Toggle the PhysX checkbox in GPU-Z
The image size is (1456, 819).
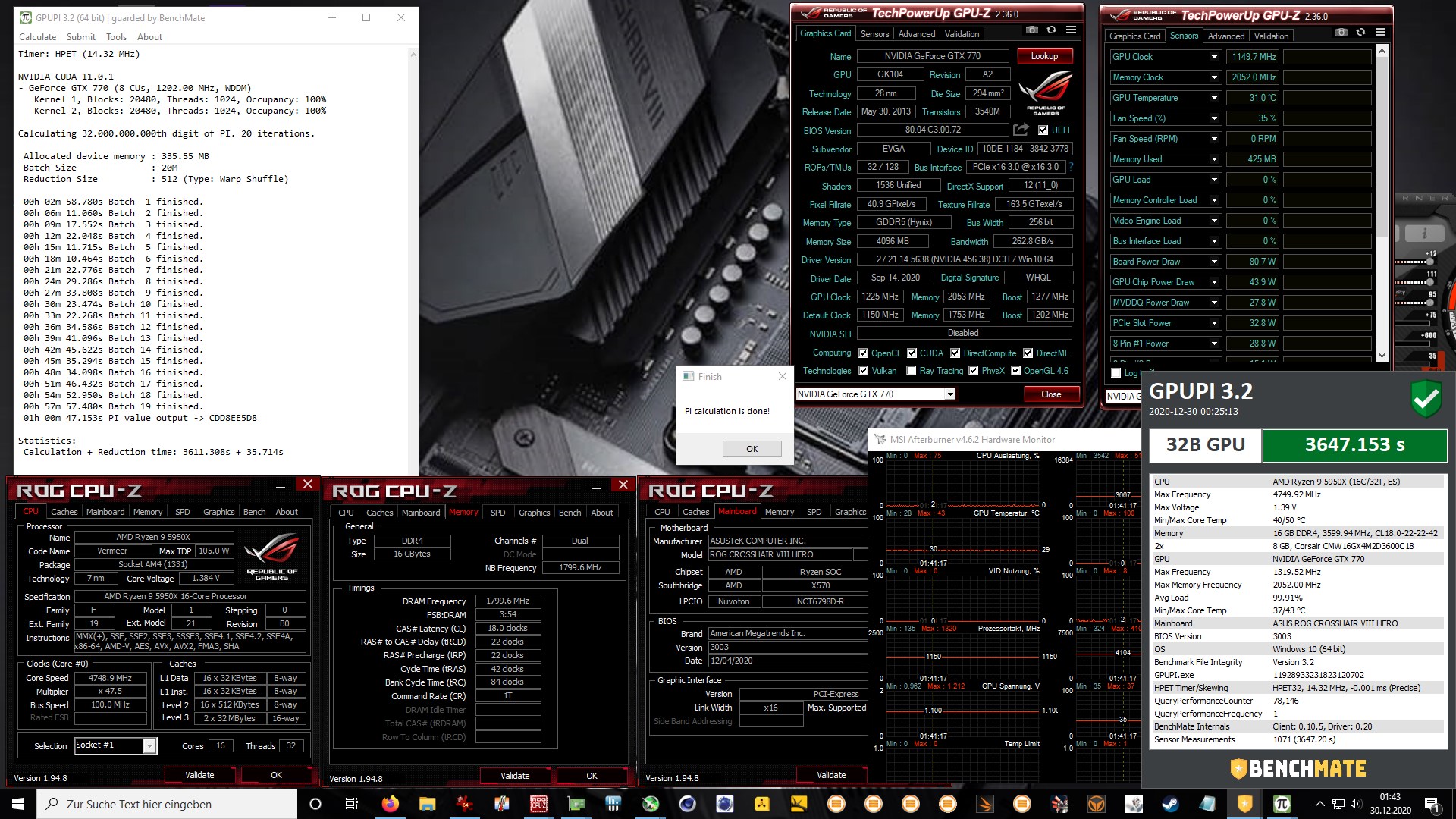(x=973, y=371)
